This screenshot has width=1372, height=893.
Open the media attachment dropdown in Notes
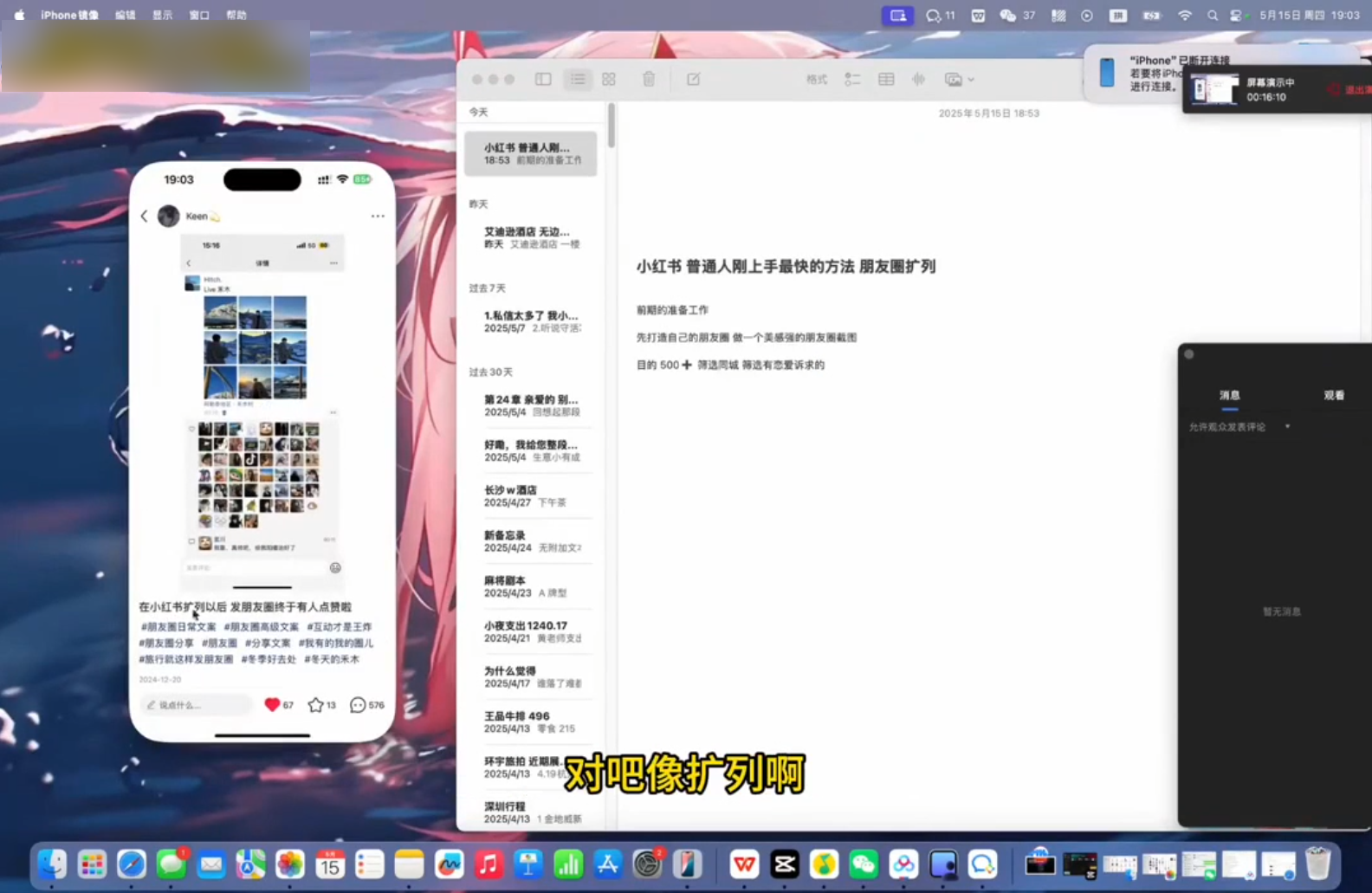(x=960, y=79)
